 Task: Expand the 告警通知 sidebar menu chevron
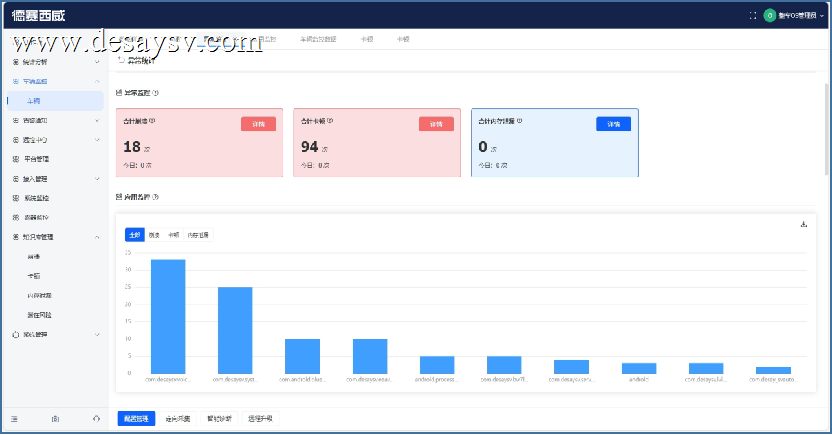click(x=97, y=120)
